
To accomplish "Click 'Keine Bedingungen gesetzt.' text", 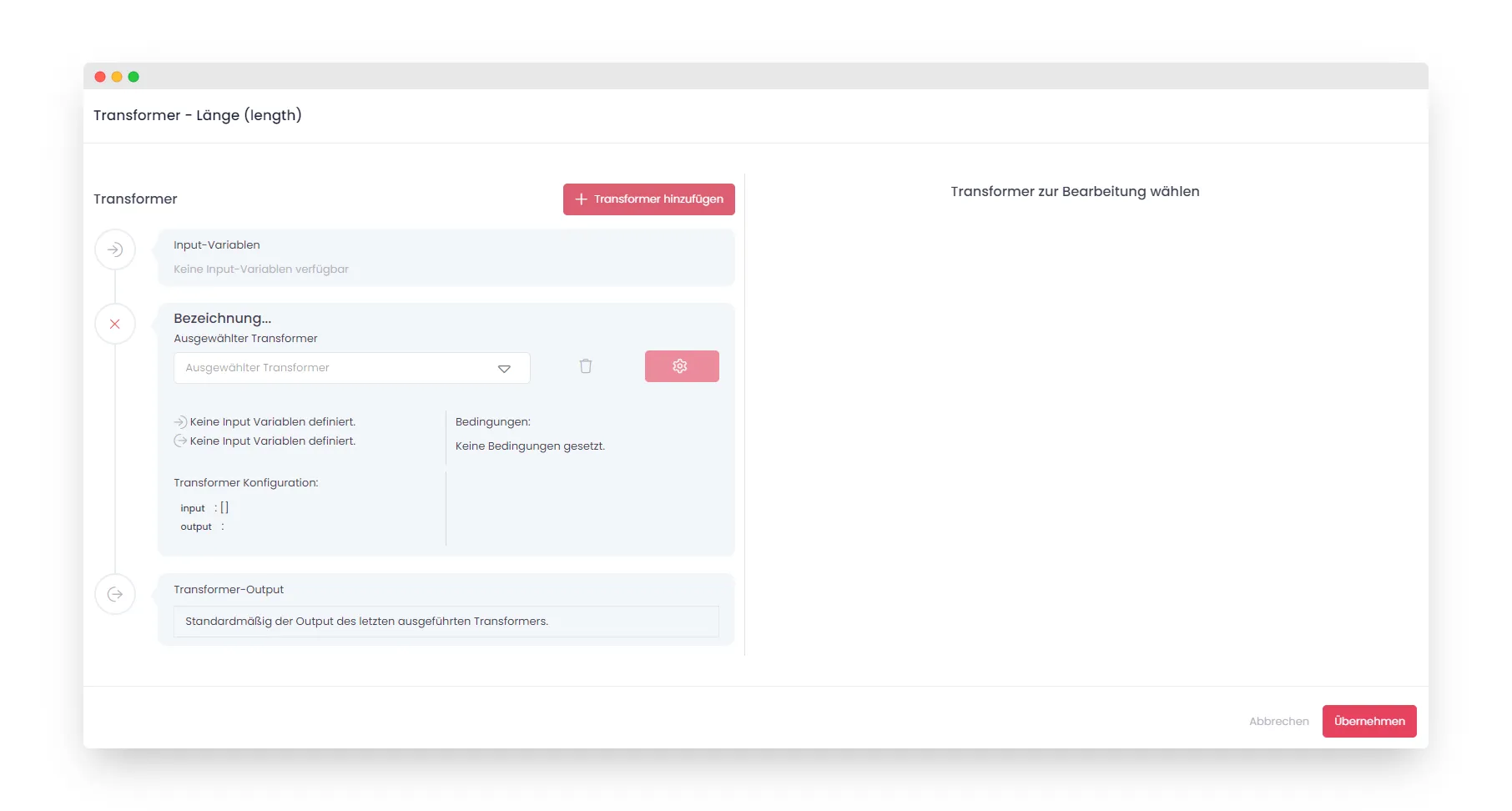I will pos(530,446).
